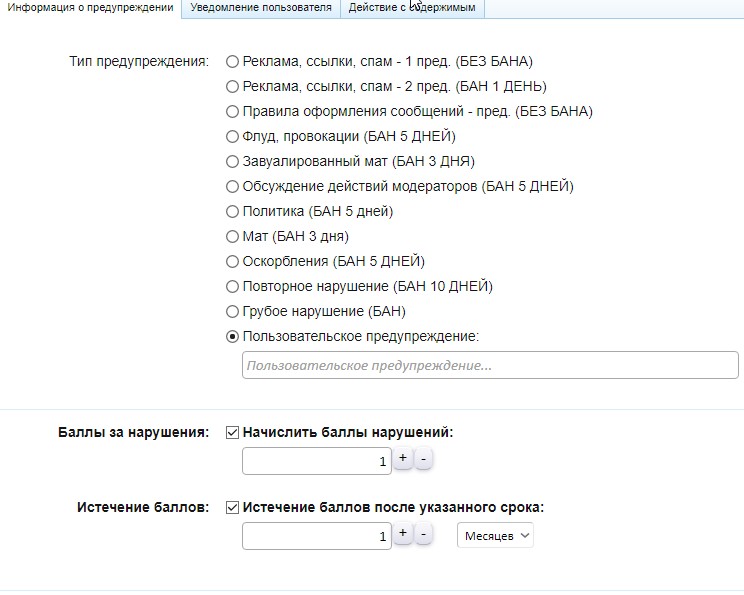Select 'Грубое нарушение (БАН)' option
This screenshot has width=744, height=595.
233,312
